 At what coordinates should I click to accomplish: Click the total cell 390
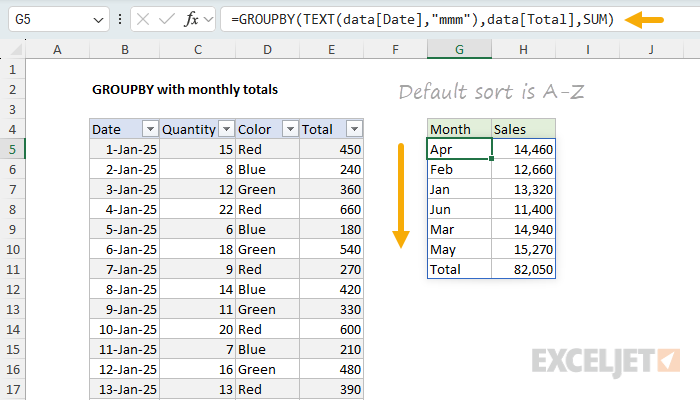point(331,389)
